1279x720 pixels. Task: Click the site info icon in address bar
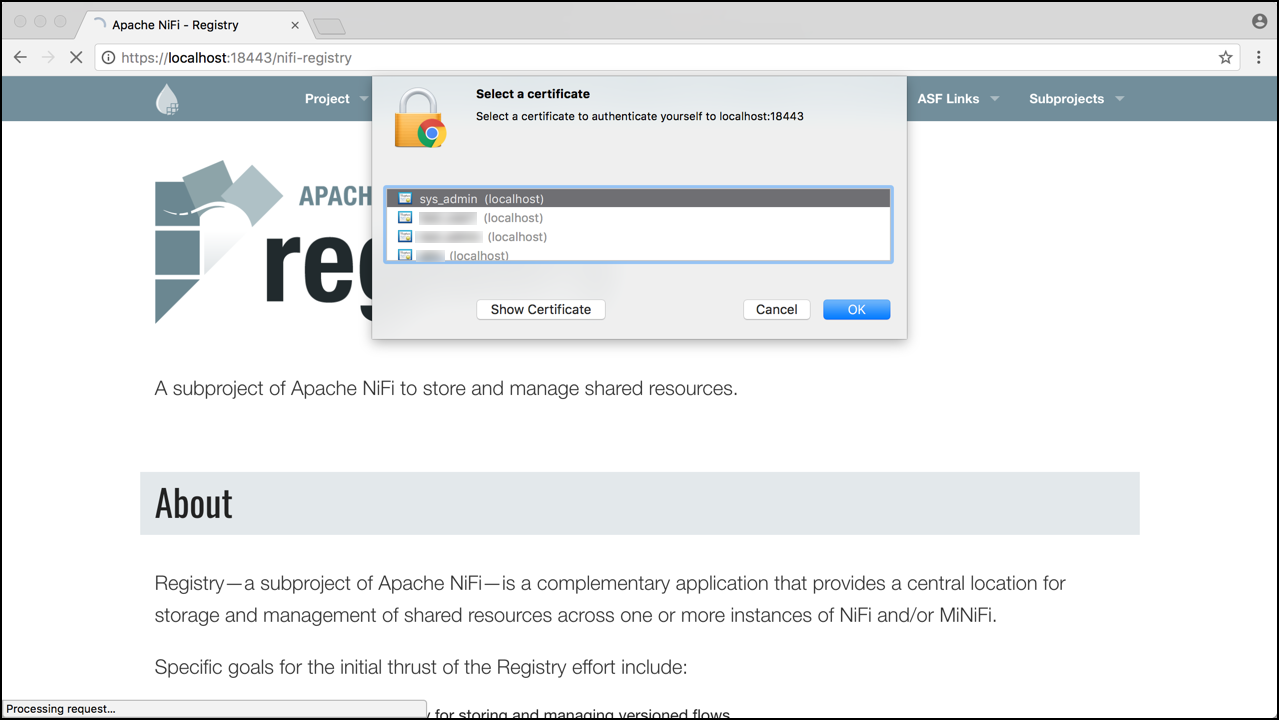pyautogui.click(x=107, y=57)
